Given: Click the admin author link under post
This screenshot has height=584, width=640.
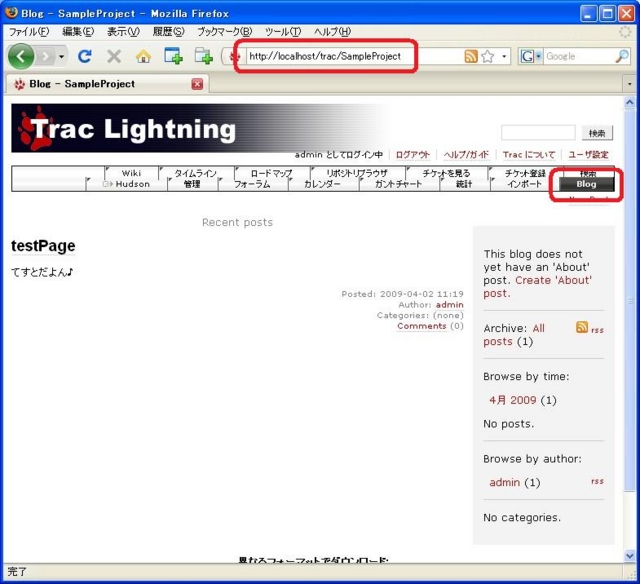Looking at the screenshot, I should [x=449, y=305].
